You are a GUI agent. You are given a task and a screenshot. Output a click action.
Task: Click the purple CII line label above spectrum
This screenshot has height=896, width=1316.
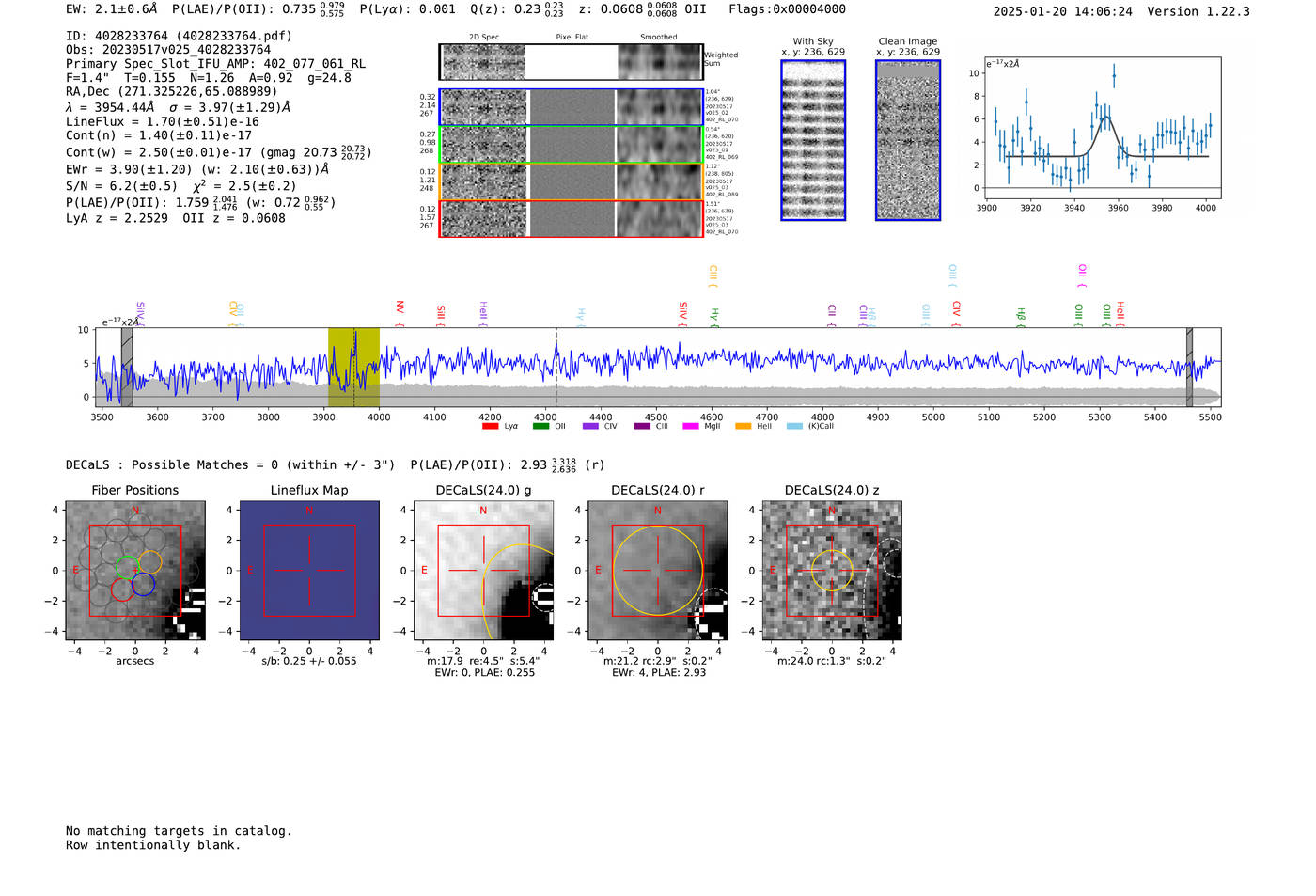(831, 315)
